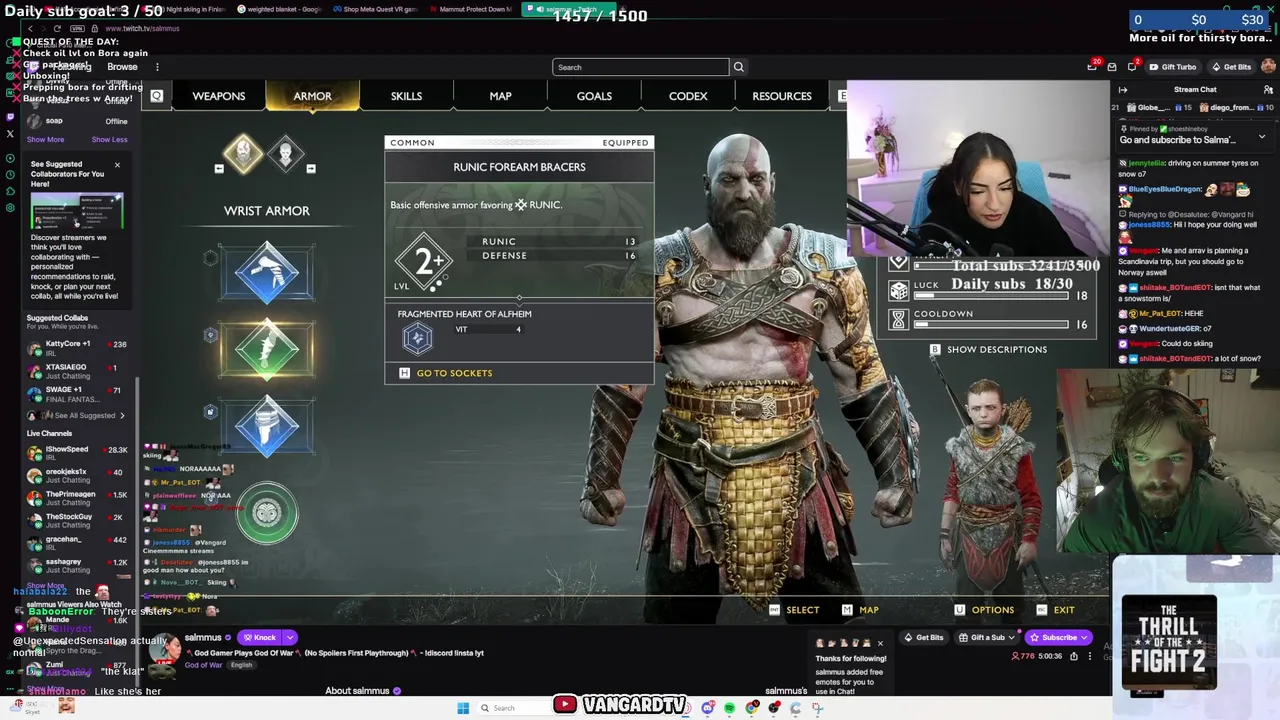1280x720 pixels.
Task: Click the browser address bar URL
Action: (x=142, y=28)
